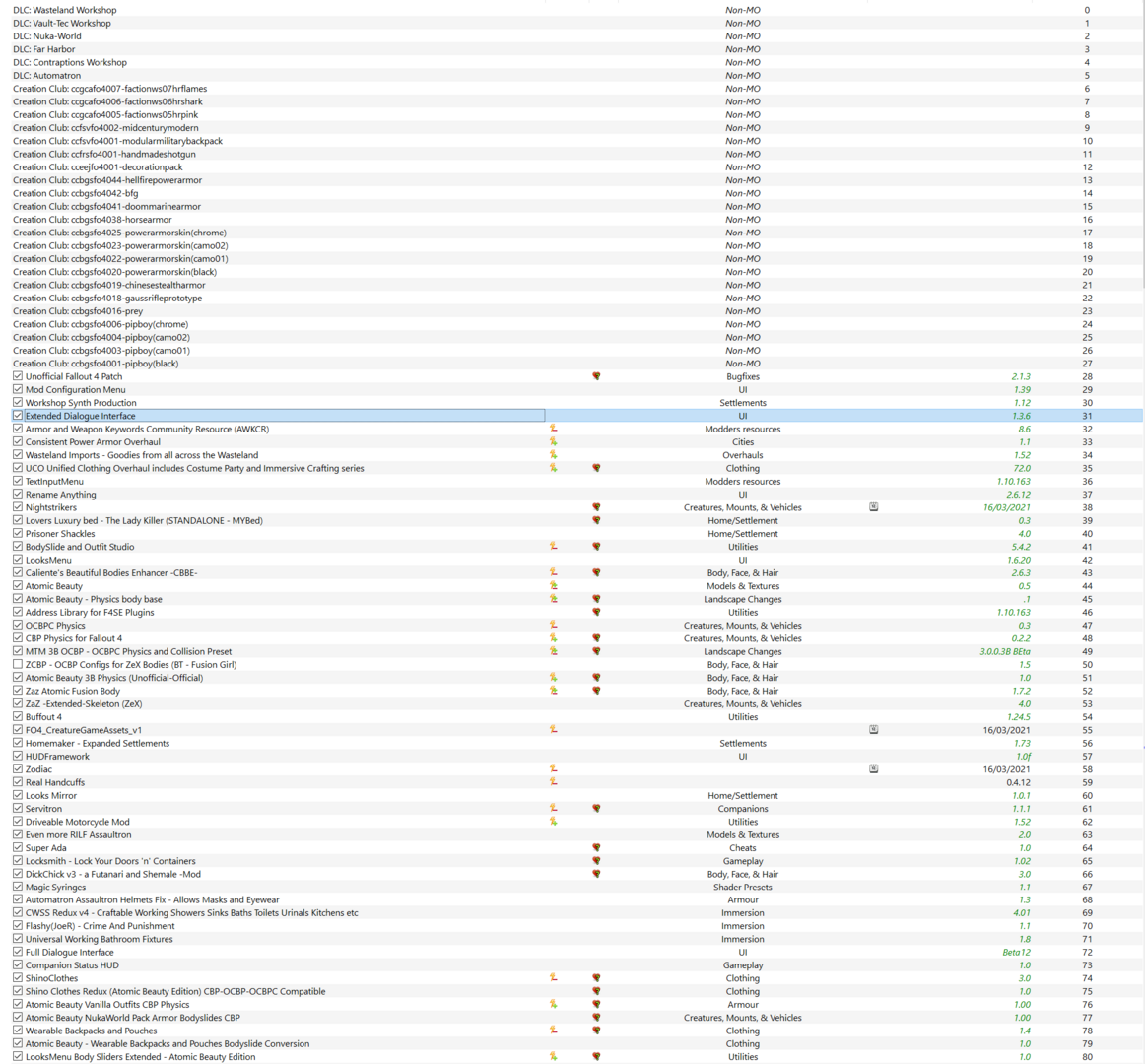This screenshot has height=1064, width=1145.
Task: Click version 3.0.0.3B BEta value
Action: (1005, 651)
